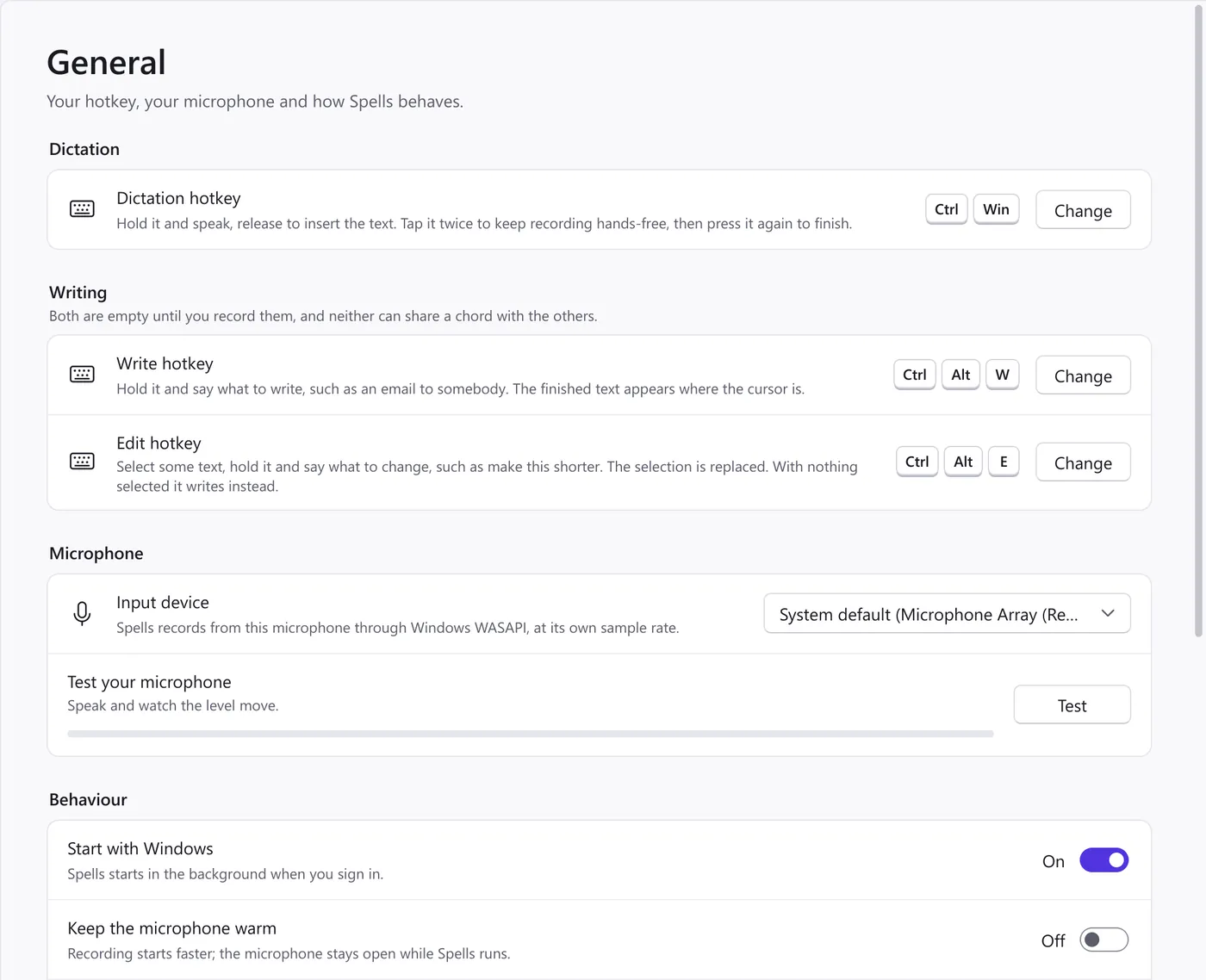Click the Win key chip for Dictation hotkey
Screen dimensions: 1206x980
tap(996, 209)
